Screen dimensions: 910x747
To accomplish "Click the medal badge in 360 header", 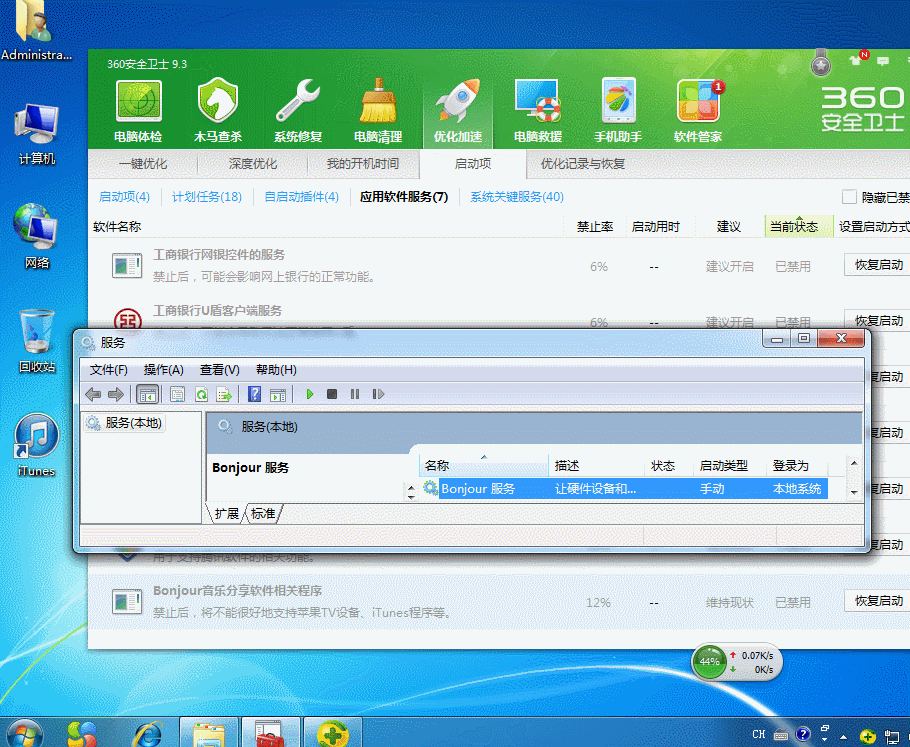I will (x=821, y=63).
